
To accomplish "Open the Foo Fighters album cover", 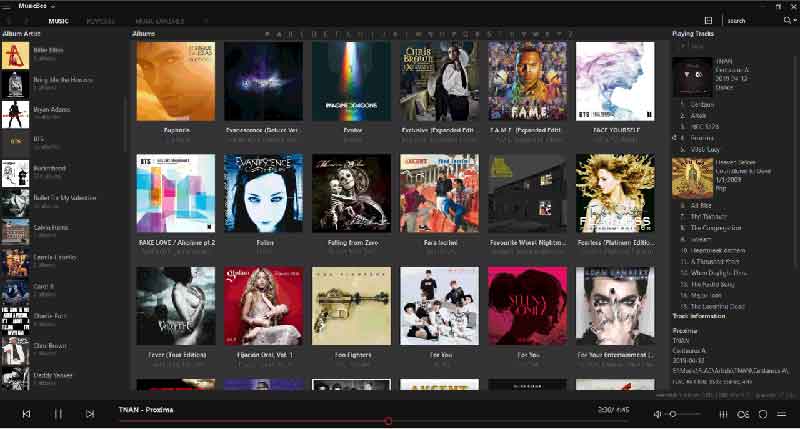I will [352, 306].
